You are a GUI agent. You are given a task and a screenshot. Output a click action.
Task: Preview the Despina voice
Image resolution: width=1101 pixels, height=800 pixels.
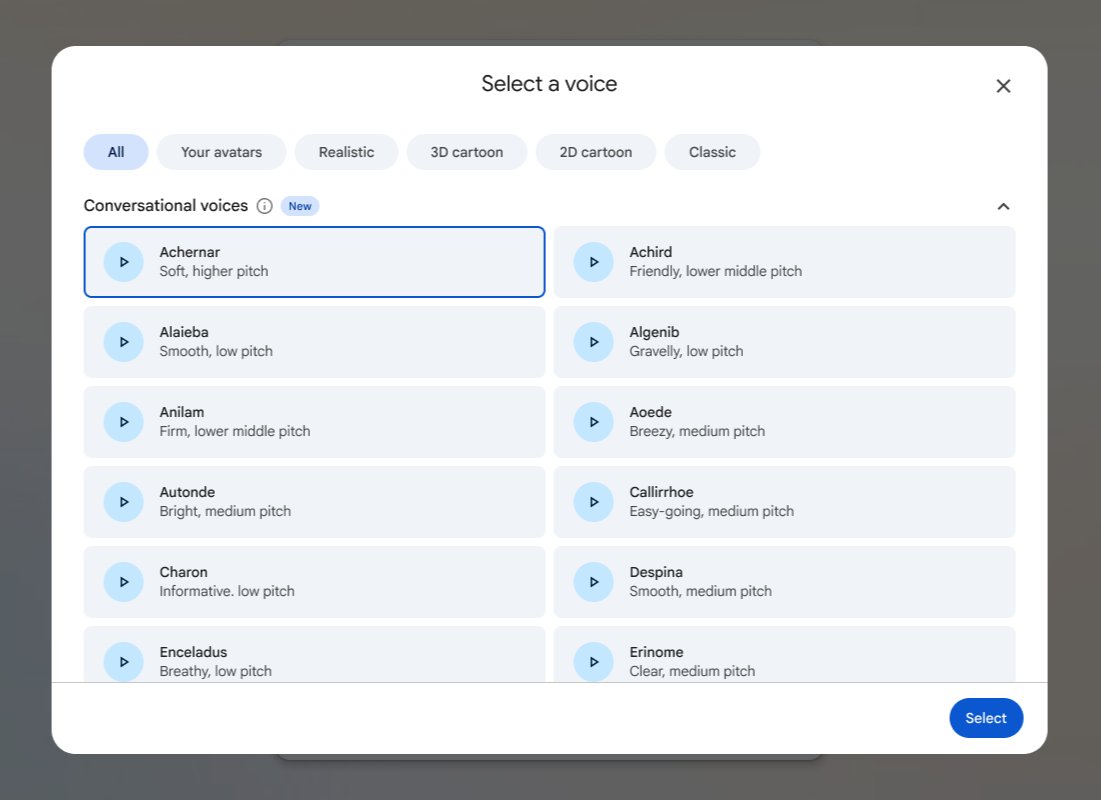593,582
